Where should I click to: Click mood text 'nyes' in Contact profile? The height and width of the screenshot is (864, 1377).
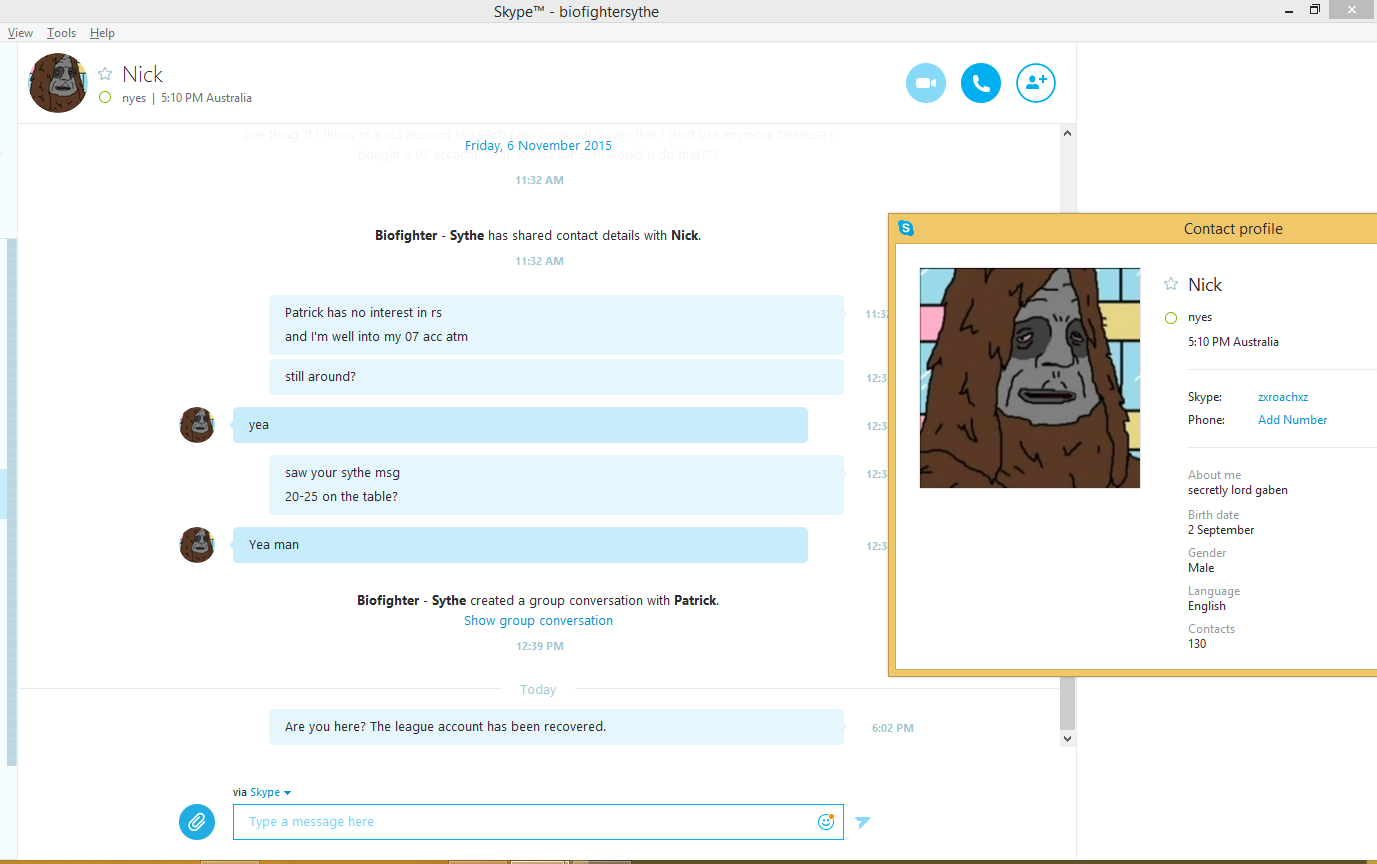point(1200,318)
